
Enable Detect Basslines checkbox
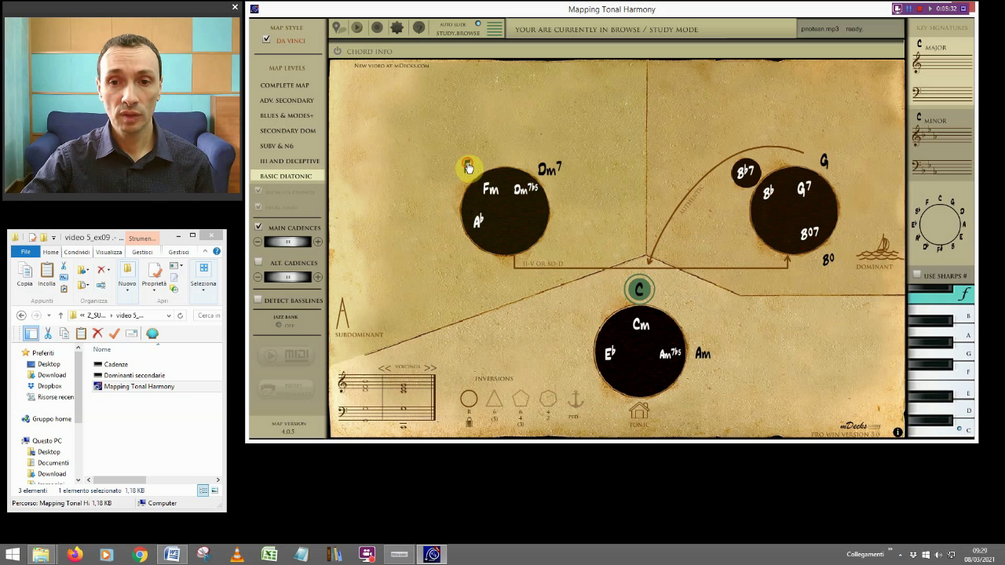pyautogui.click(x=258, y=300)
